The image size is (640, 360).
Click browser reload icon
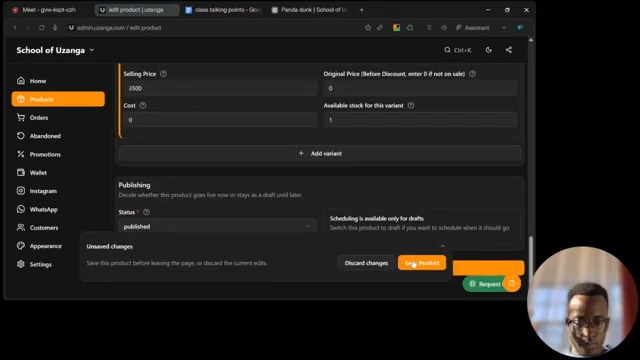pos(42,28)
